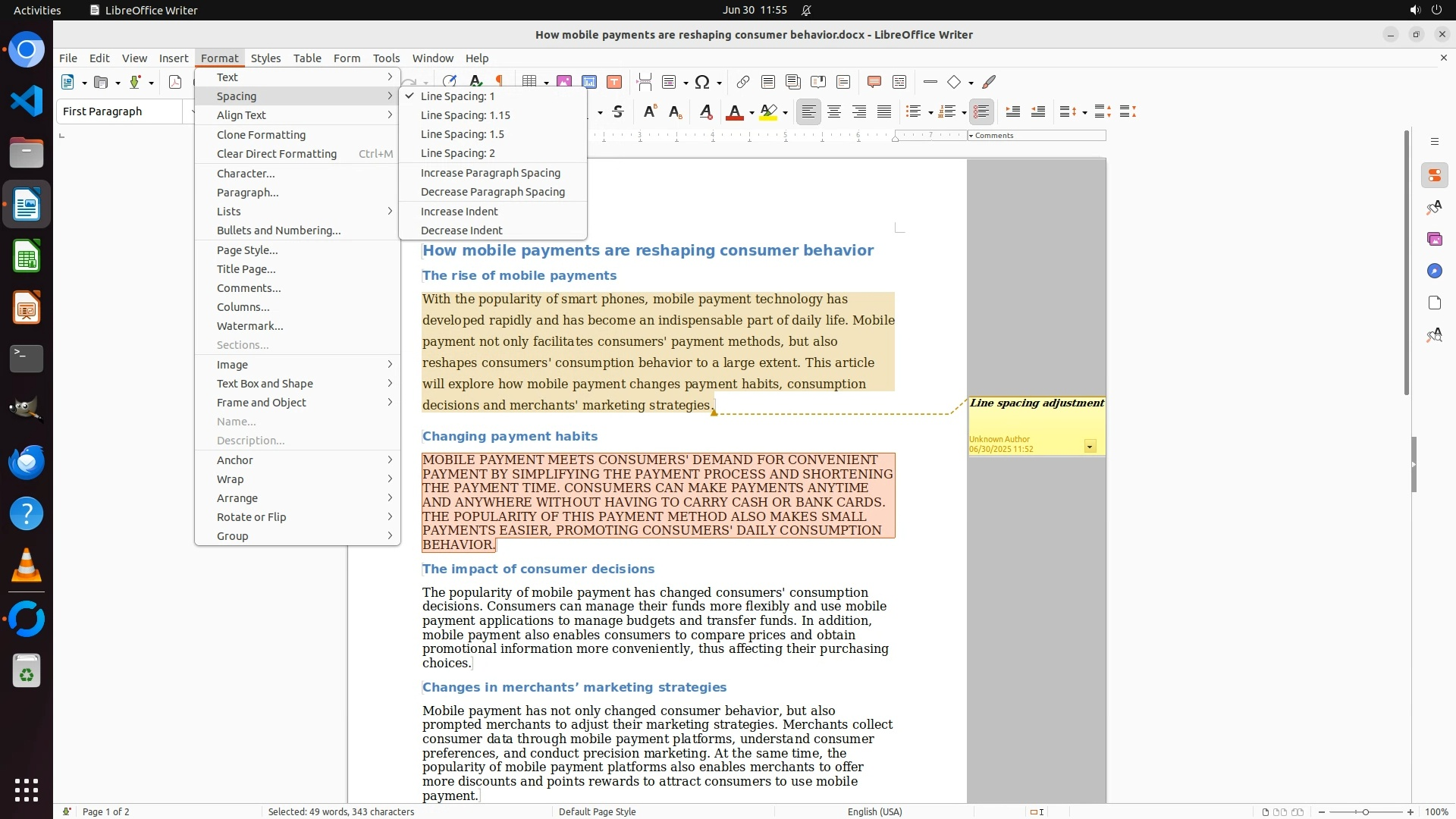Open LibreOffice Calc from the dock
This screenshot has width=1456, height=819.
[x=27, y=256]
